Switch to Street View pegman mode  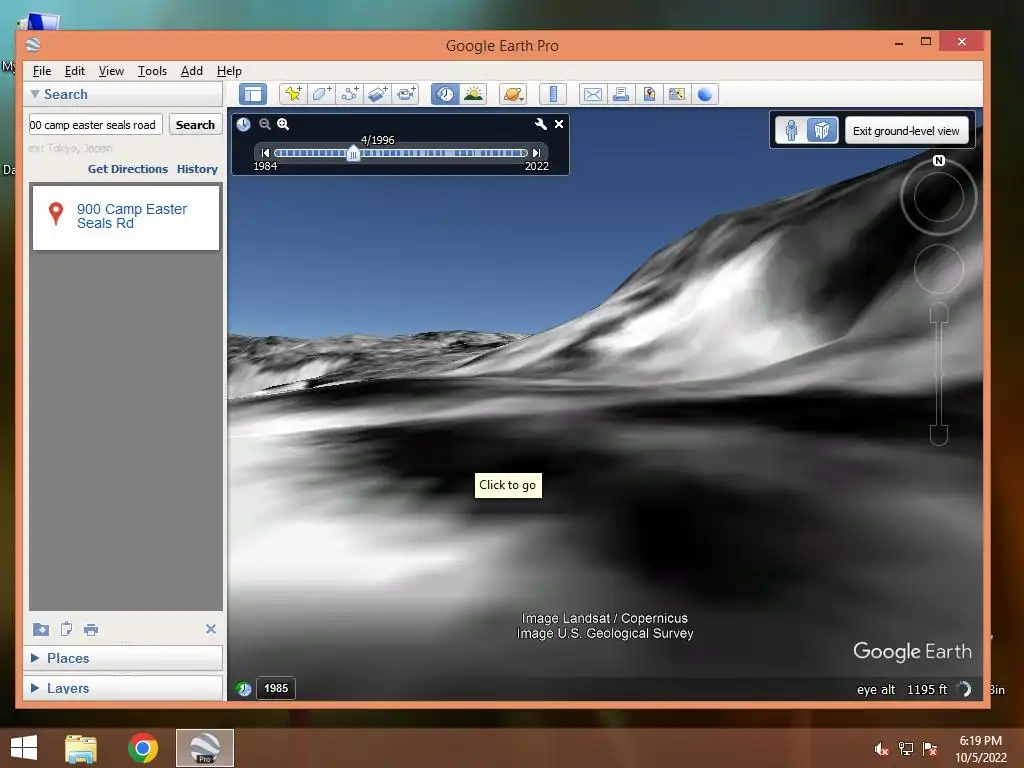[x=791, y=131]
